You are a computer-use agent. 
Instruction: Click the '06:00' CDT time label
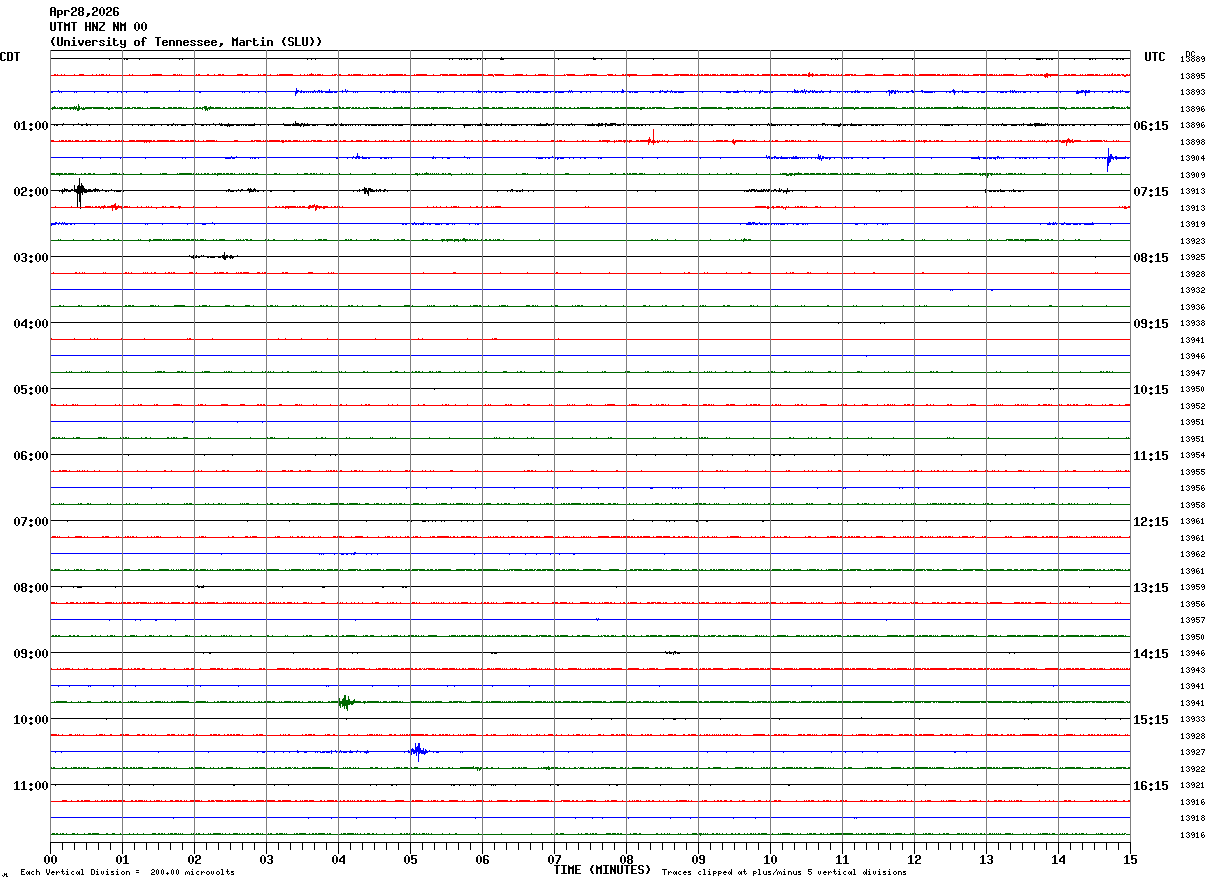point(31,456)
